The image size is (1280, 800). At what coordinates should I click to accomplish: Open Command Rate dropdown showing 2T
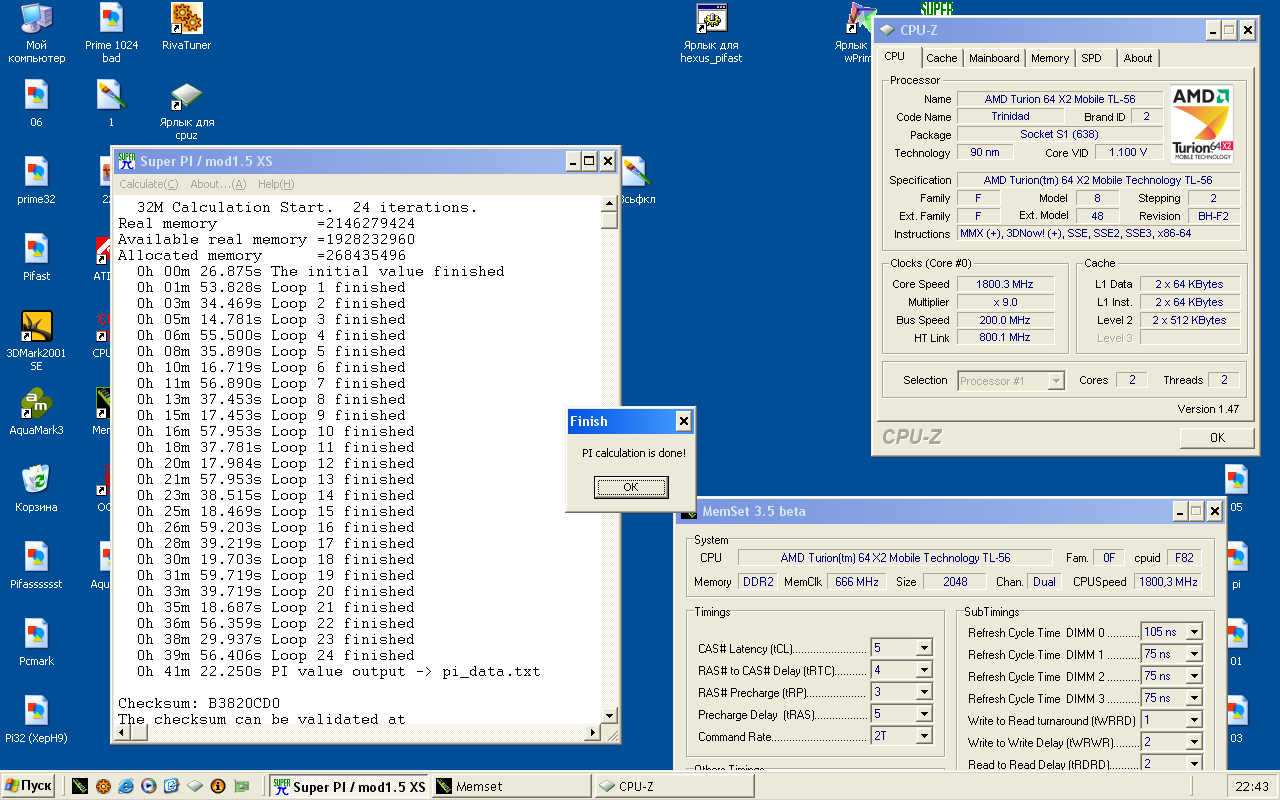(924, 736)
